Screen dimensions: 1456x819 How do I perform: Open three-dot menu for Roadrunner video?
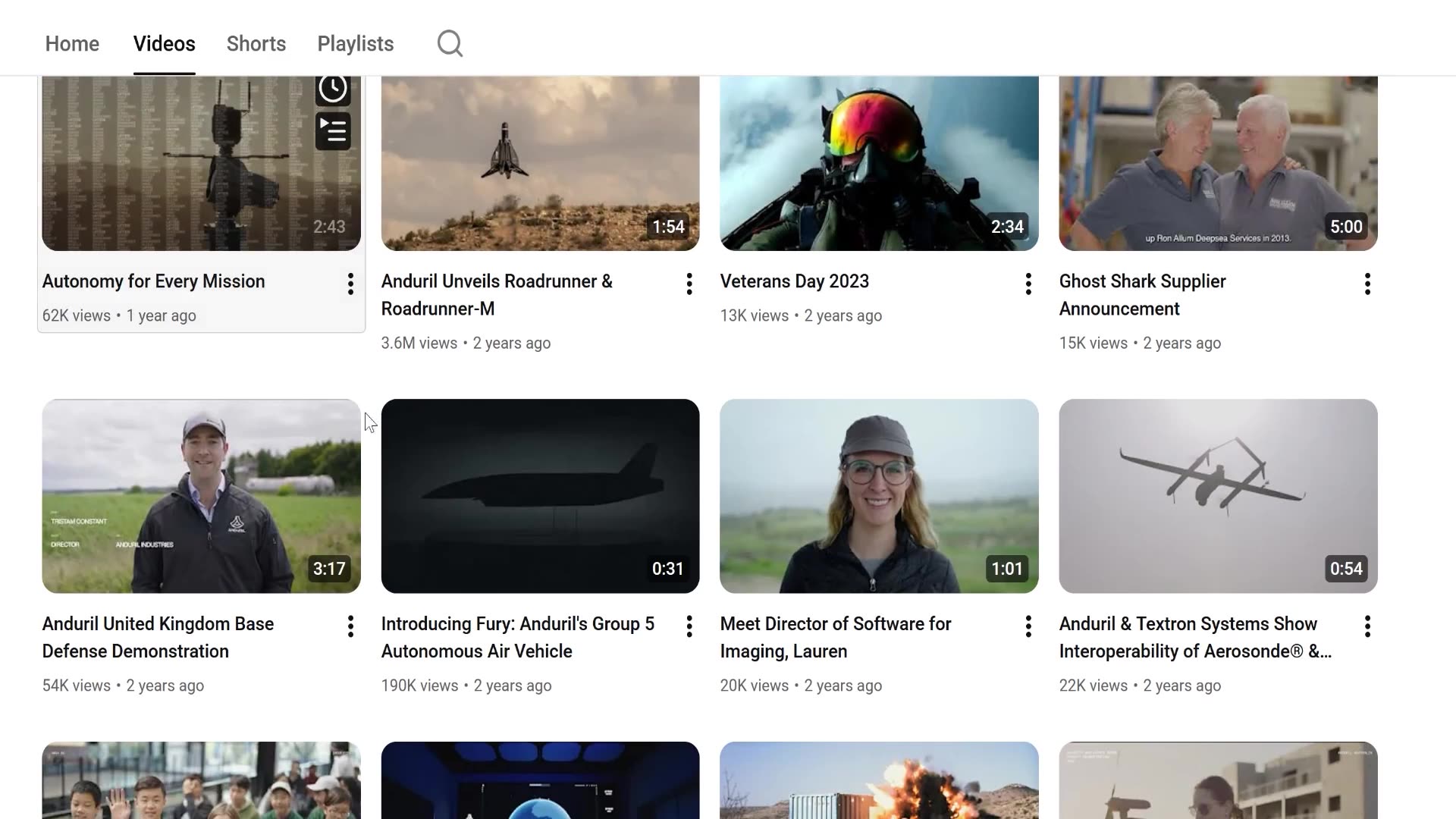pyautogui.click(x=689, y=284)
